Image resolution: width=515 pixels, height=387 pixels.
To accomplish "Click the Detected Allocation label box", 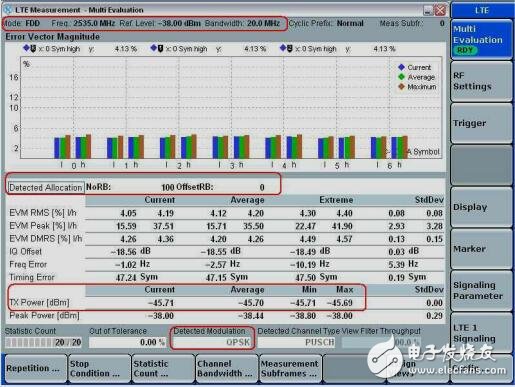I will pos(46,188).
